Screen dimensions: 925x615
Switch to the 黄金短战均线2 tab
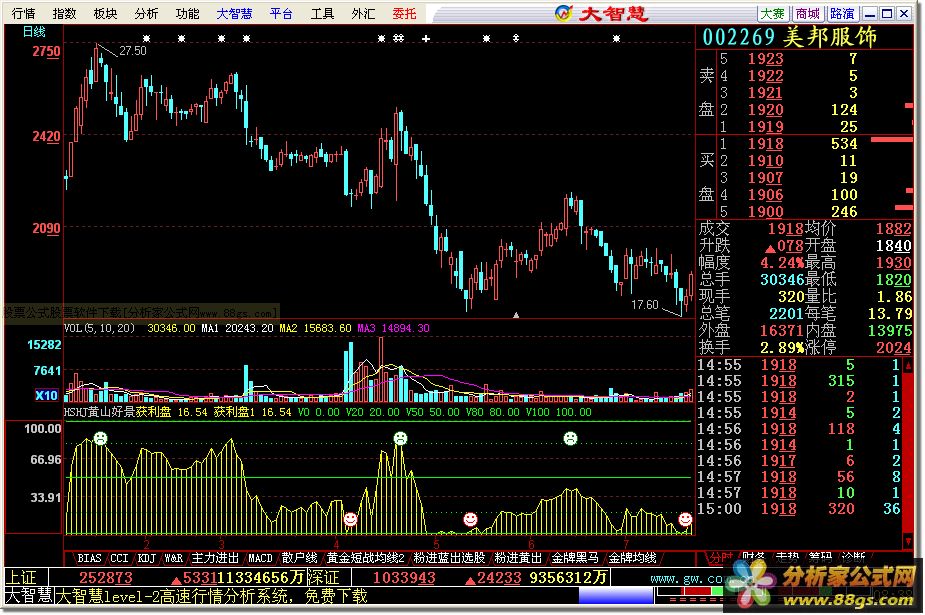pos(365,558)
